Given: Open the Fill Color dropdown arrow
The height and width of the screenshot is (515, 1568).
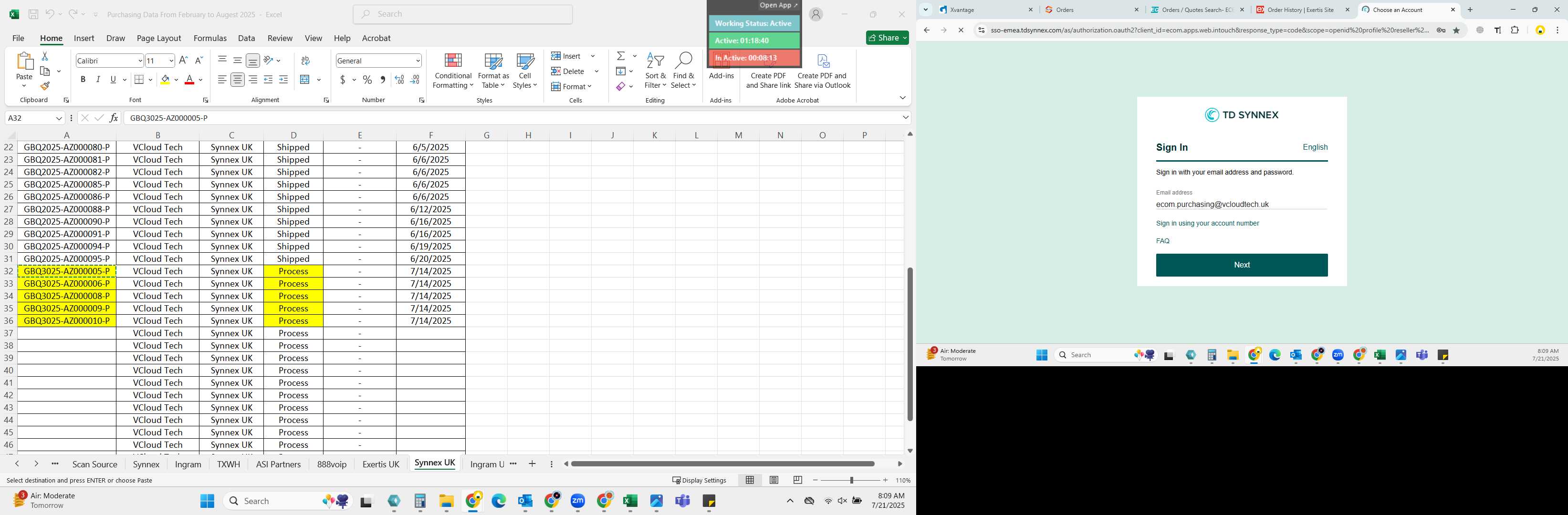Looking at the screenshot, I should coord(177,80).
